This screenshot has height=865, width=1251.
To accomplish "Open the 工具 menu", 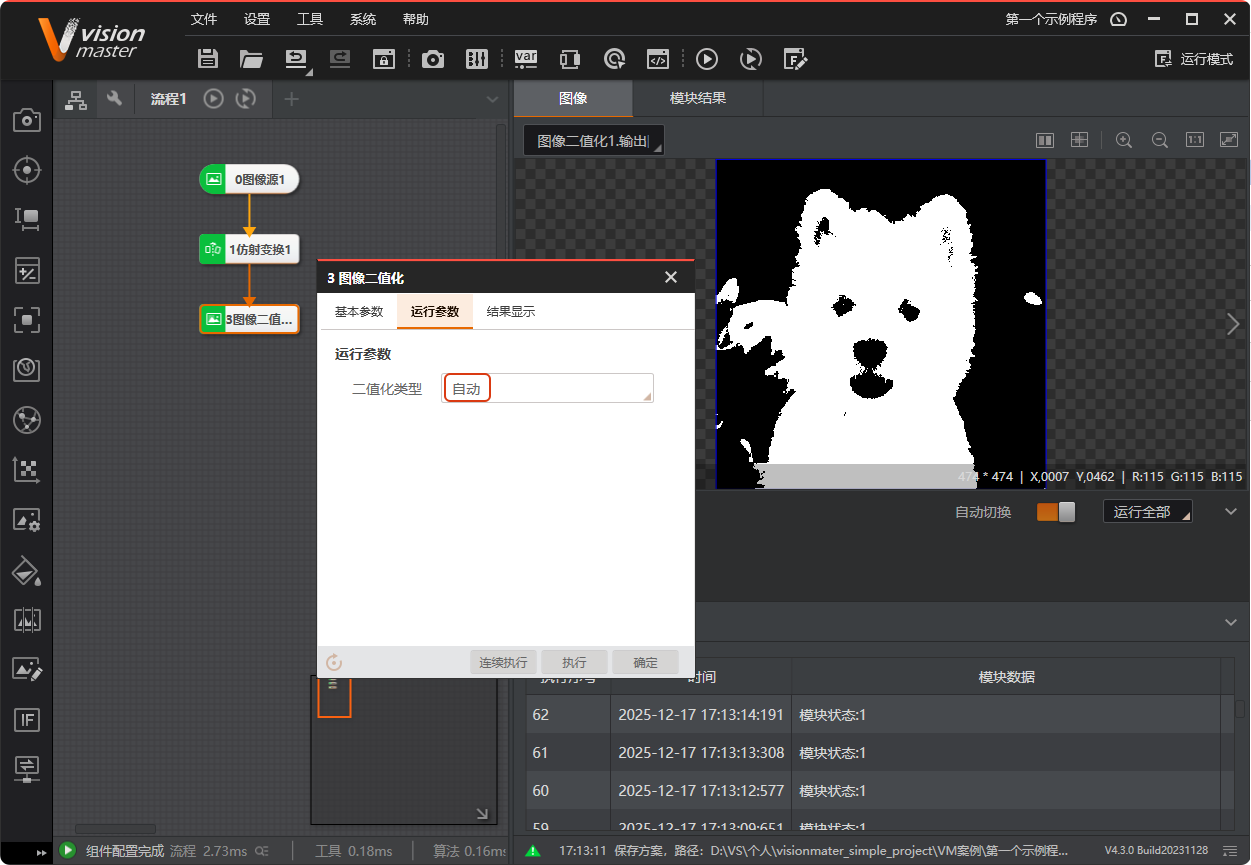I will tap(310, 19).
